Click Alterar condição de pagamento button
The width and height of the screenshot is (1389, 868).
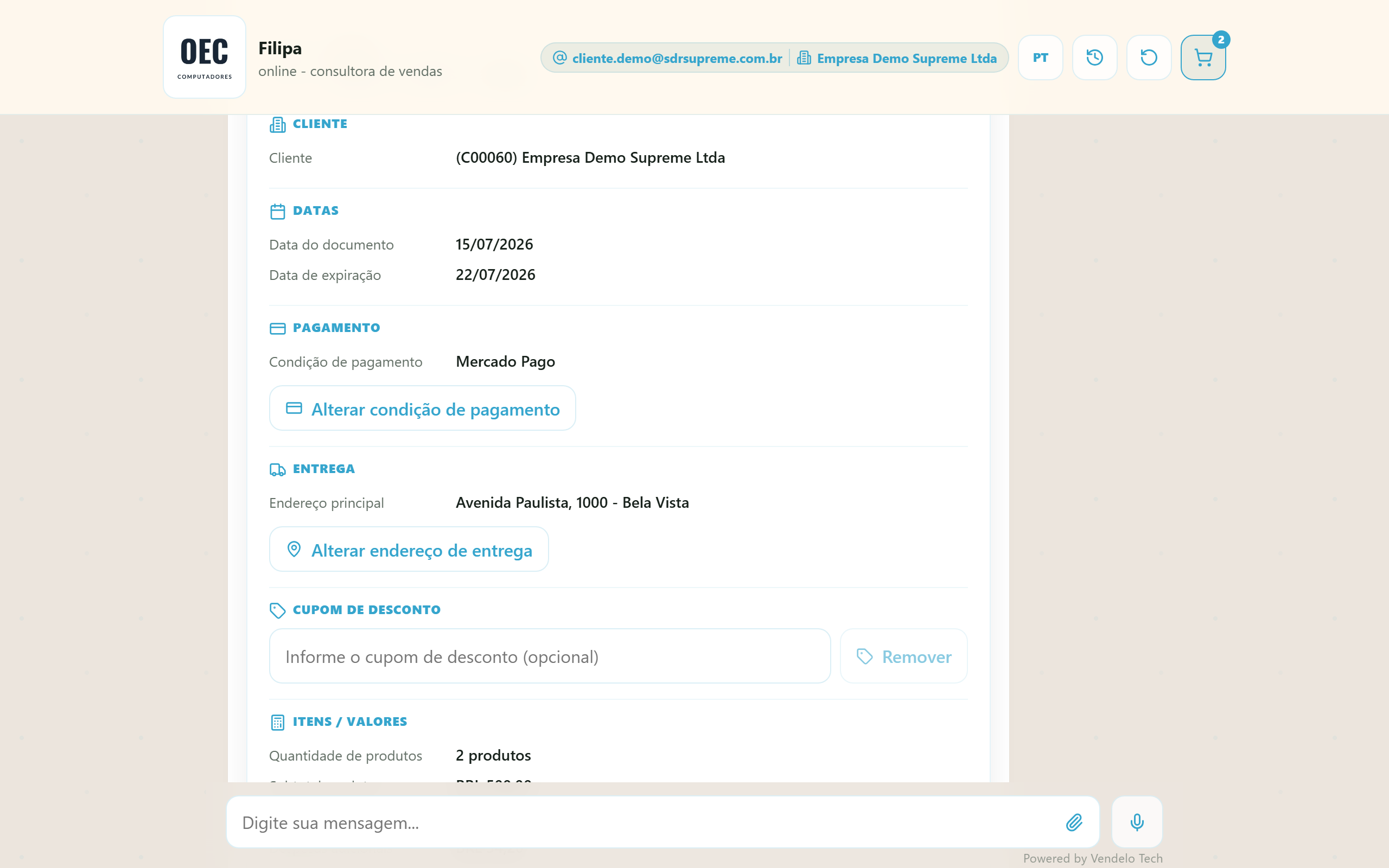click(423, 408)
